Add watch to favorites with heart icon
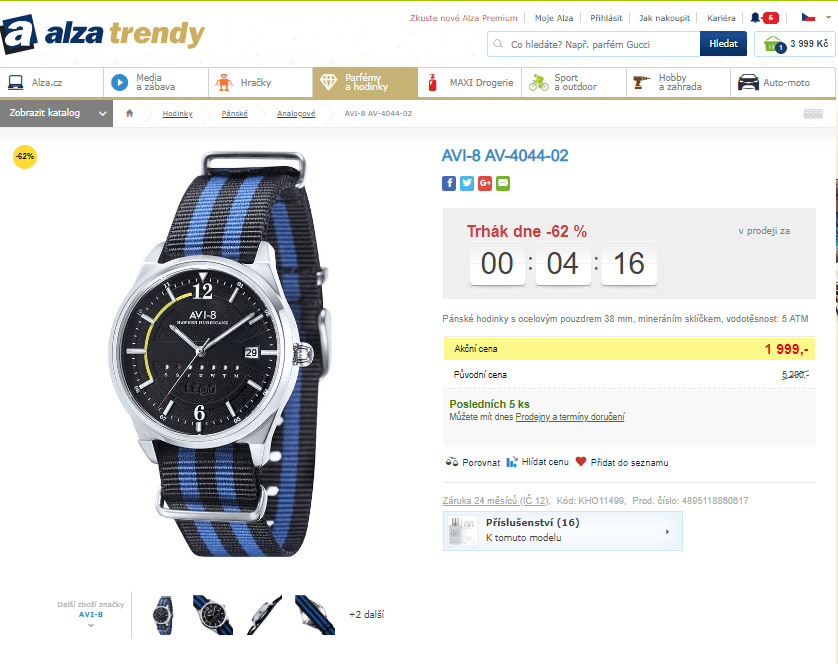 (581, 462)
